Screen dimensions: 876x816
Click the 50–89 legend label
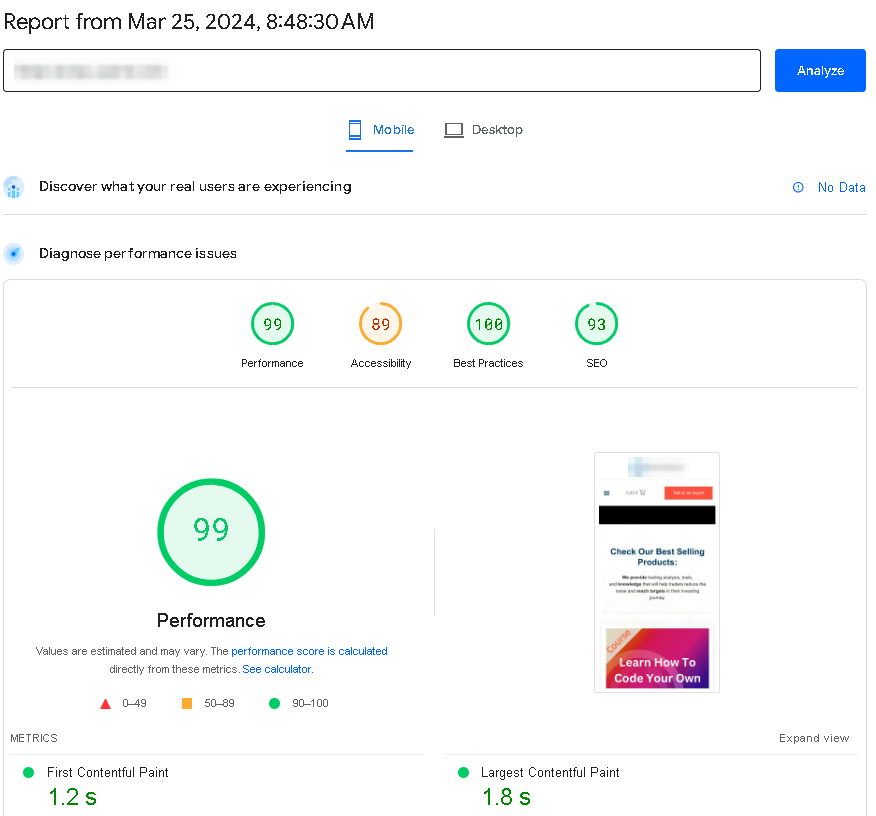coord(219,704)
